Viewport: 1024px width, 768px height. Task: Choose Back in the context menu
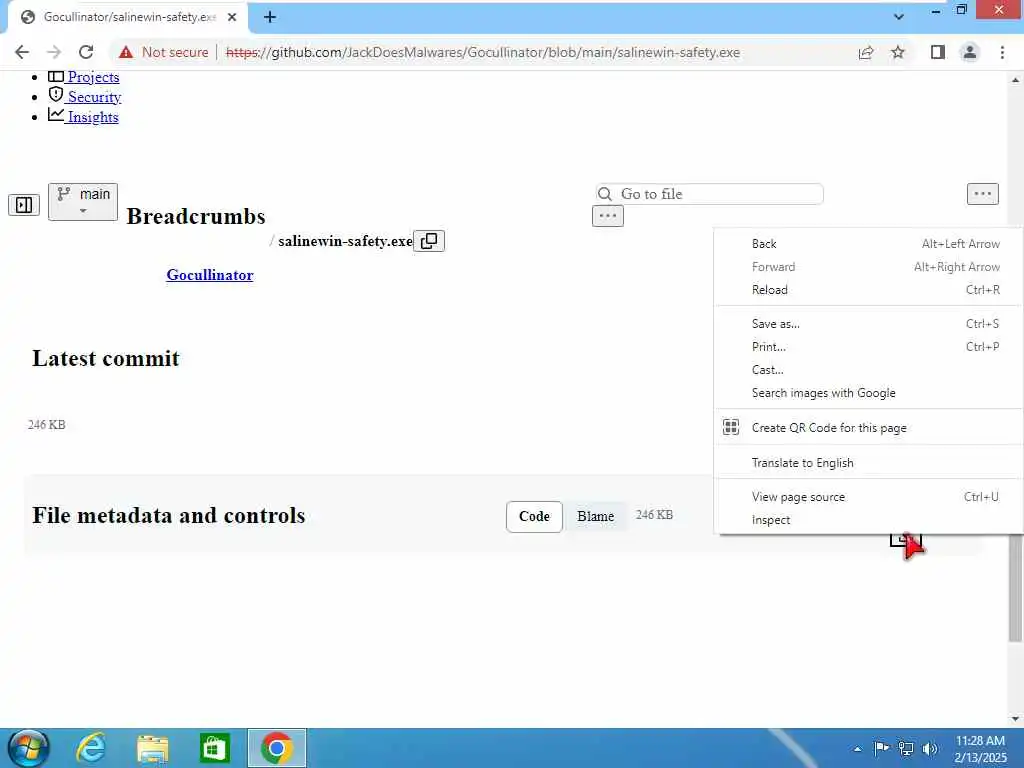(869, 244)
